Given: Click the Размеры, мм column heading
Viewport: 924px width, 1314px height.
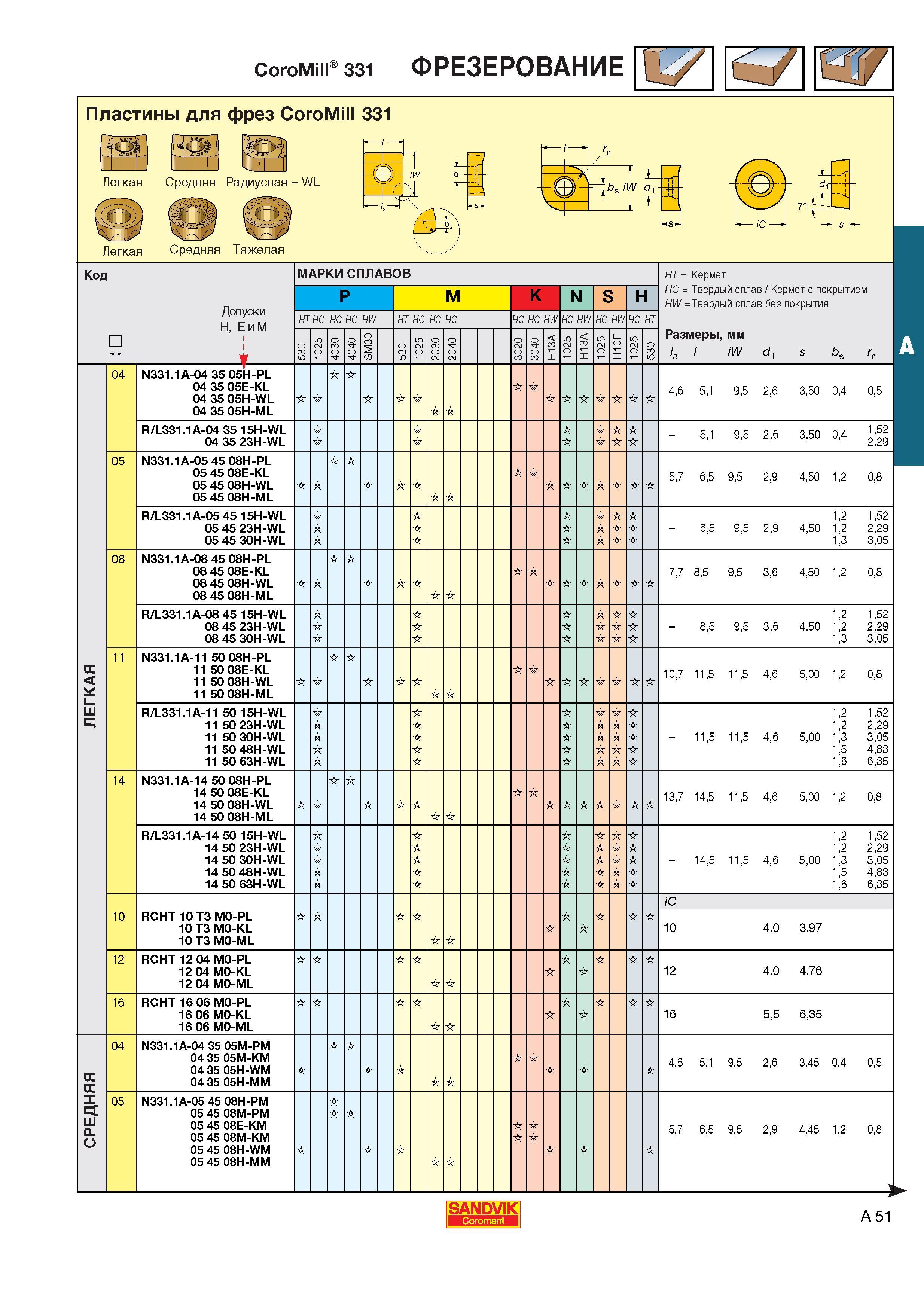Looking at the screenshot, I should click(704, 335).
